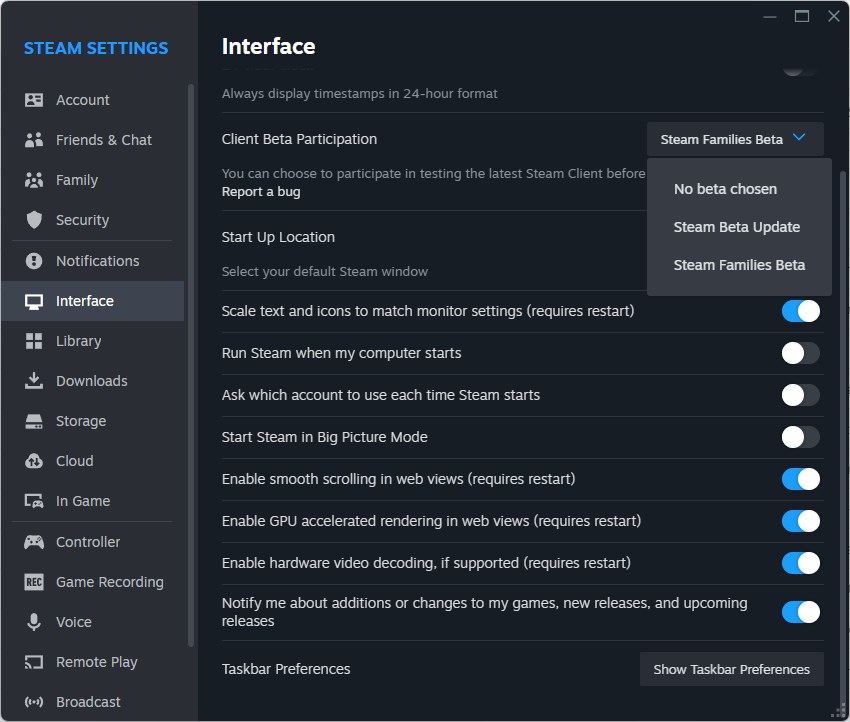Screen dimensions: 850x722
Task: Click the Taskbar Preferences label
Action: point(286,669)
